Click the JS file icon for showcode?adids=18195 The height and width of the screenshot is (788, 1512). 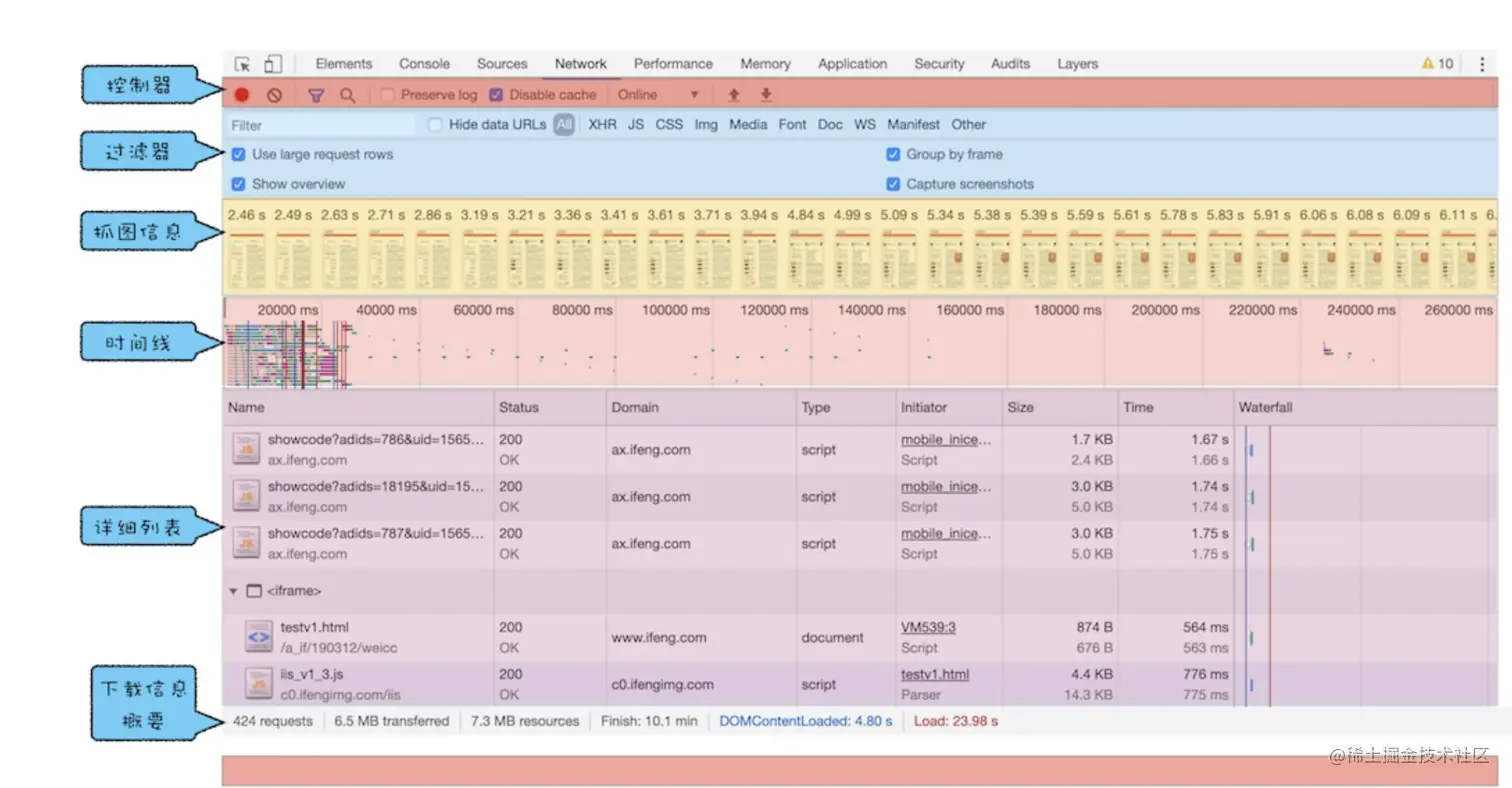point(246,496)
